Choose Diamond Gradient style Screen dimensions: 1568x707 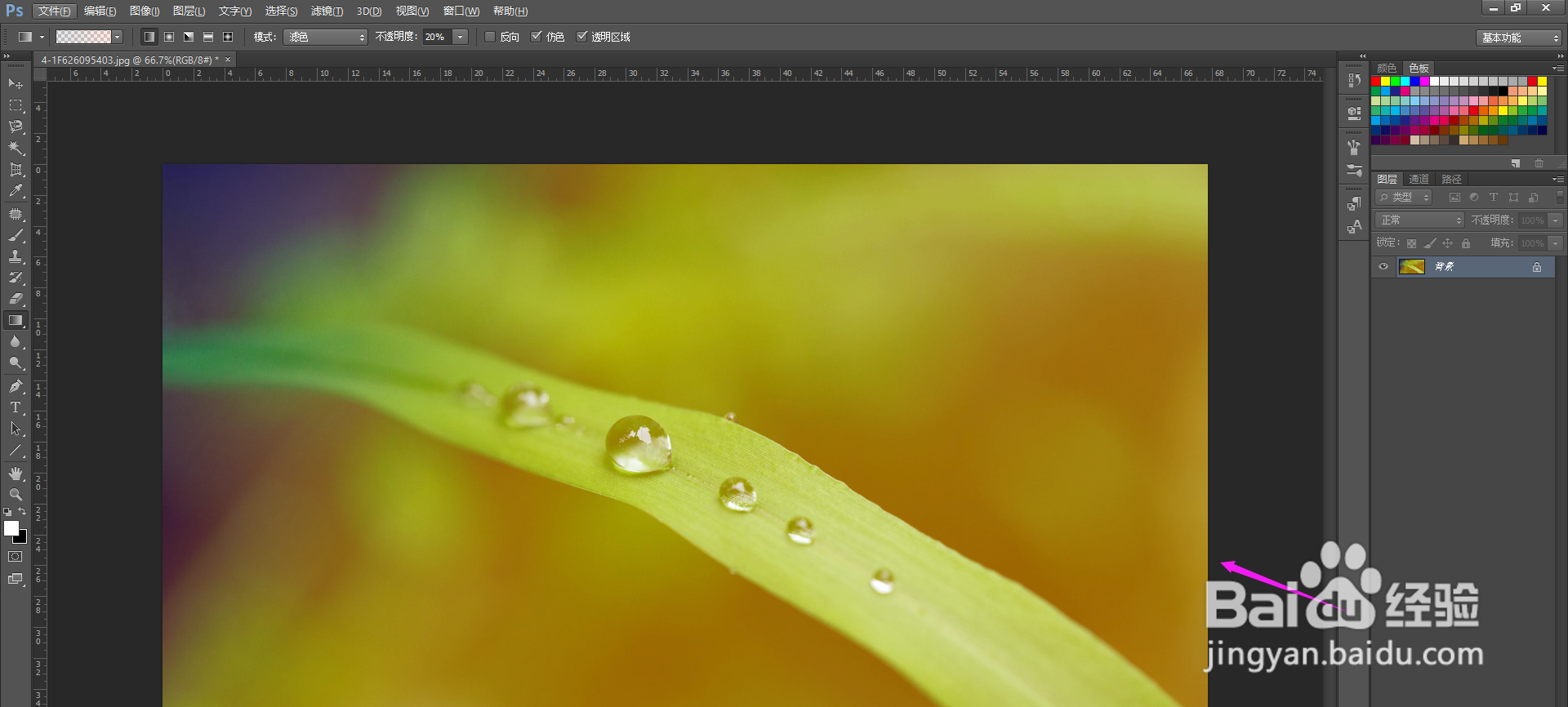point(228,37)
